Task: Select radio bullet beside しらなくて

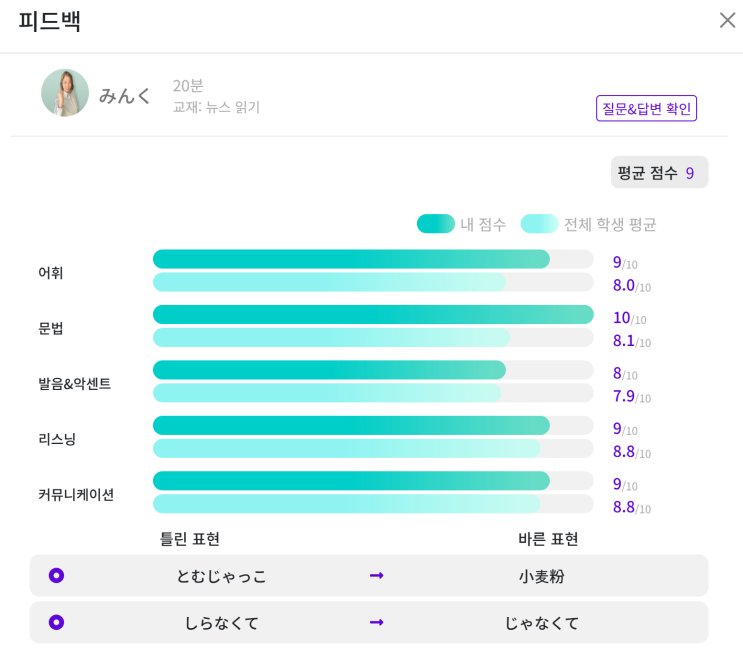Action: click(x=56, y=622)
